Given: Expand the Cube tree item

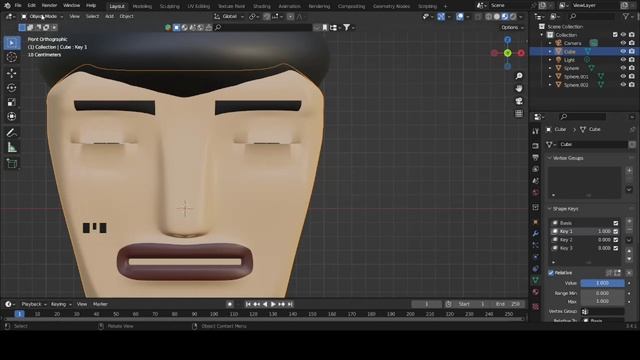Looking at the screenshot, I should [550, 51].
